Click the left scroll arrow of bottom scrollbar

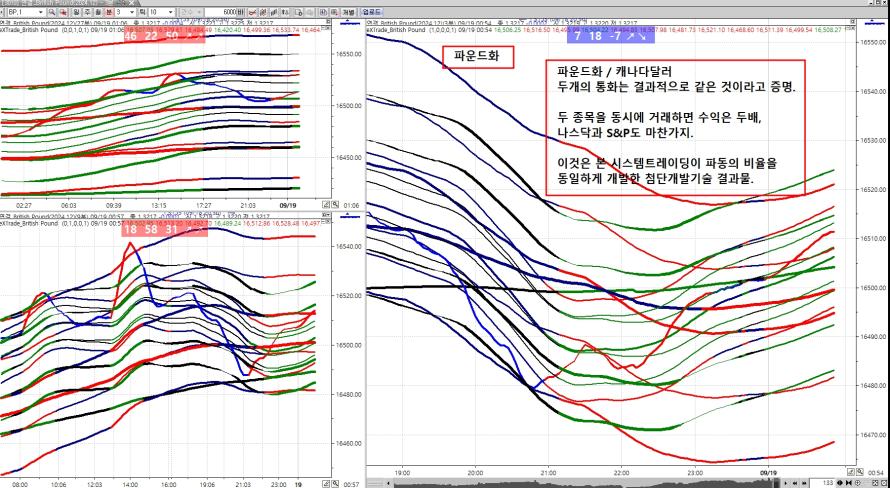click(388, 483)
